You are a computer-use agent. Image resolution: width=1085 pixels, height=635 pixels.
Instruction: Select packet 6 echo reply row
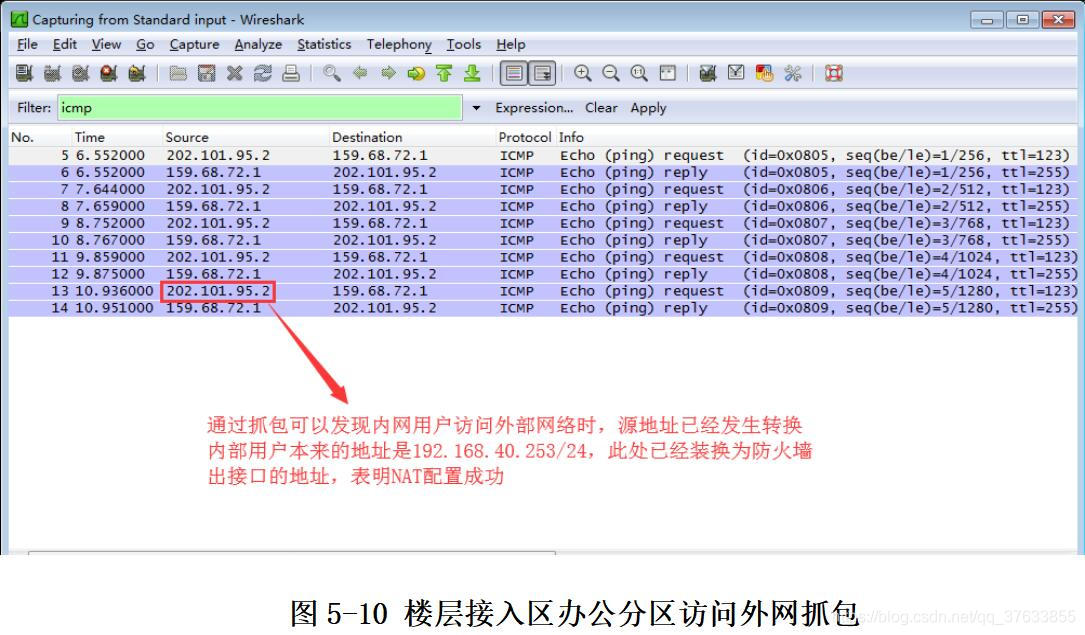point(543,172)
